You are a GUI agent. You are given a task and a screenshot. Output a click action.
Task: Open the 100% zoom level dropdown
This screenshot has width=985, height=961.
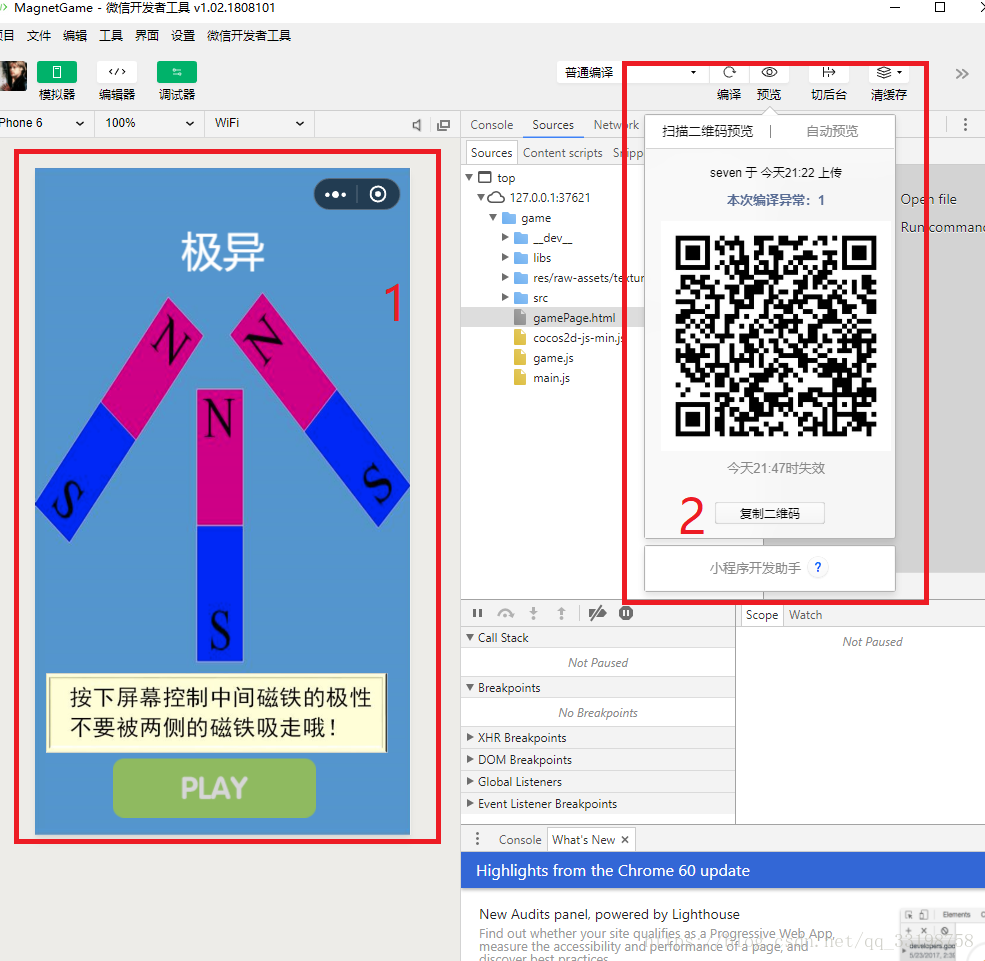point(150,123)
